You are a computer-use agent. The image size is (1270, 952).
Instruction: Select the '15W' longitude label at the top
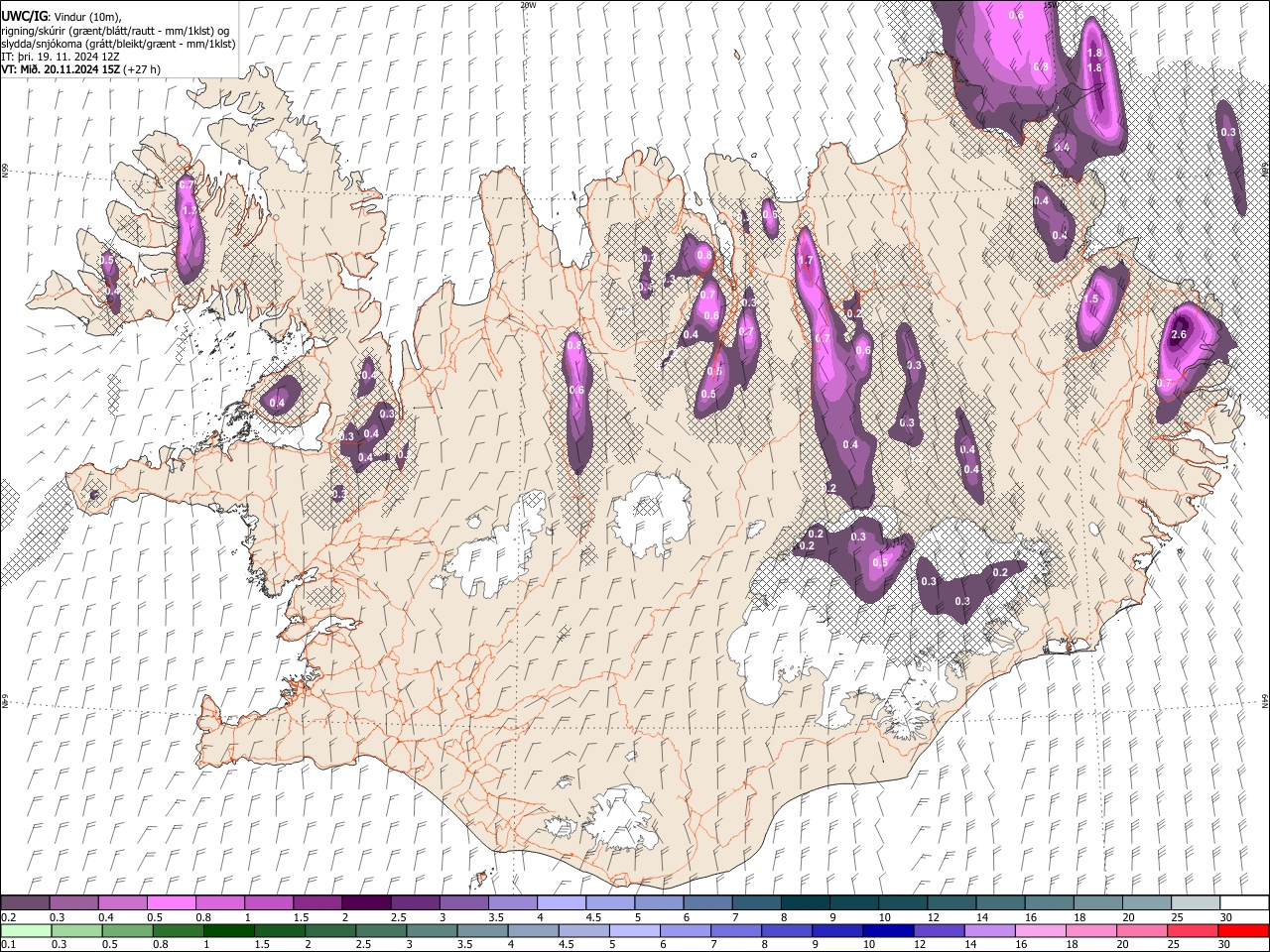[x=1050, y=5]
